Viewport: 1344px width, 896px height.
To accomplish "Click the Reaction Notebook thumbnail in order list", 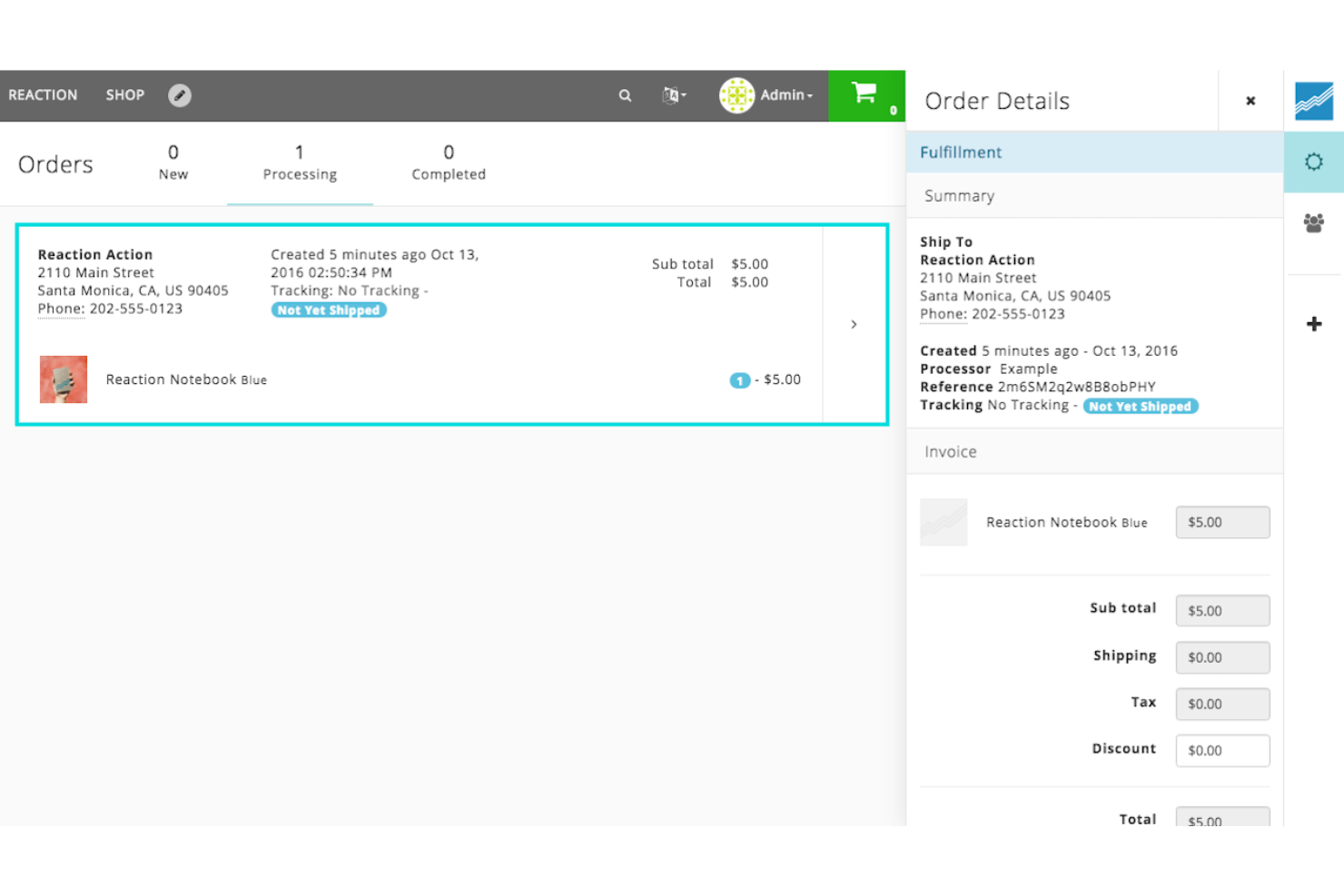I will pyautogui.click(x=64, y=379).
